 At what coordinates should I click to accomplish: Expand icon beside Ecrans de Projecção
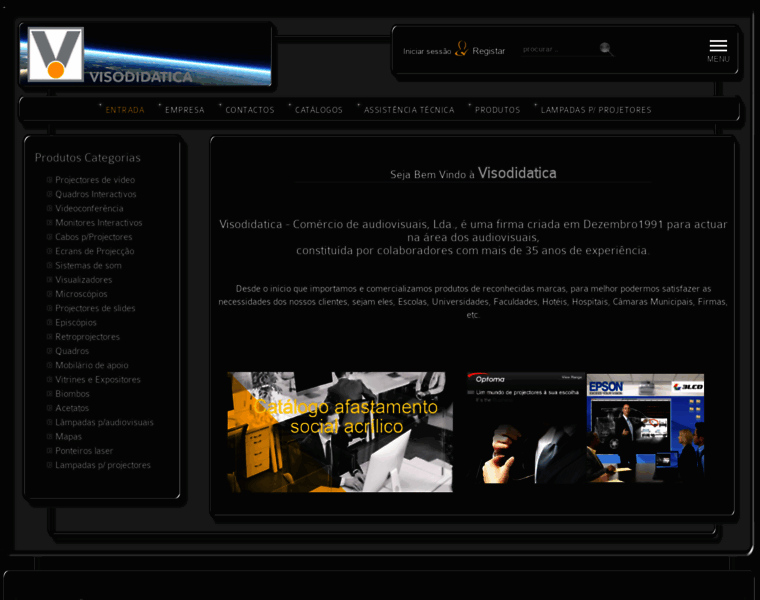[x=49, y=251]
